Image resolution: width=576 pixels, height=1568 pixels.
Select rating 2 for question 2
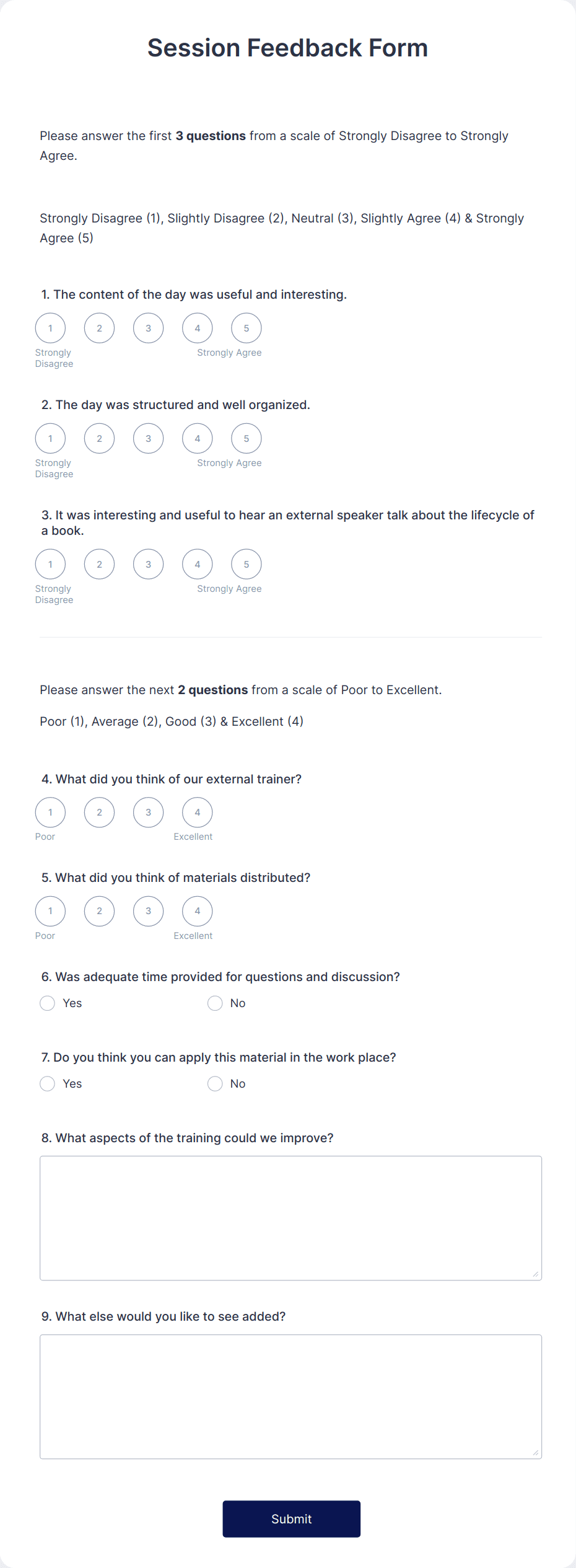tap(99, 438)
